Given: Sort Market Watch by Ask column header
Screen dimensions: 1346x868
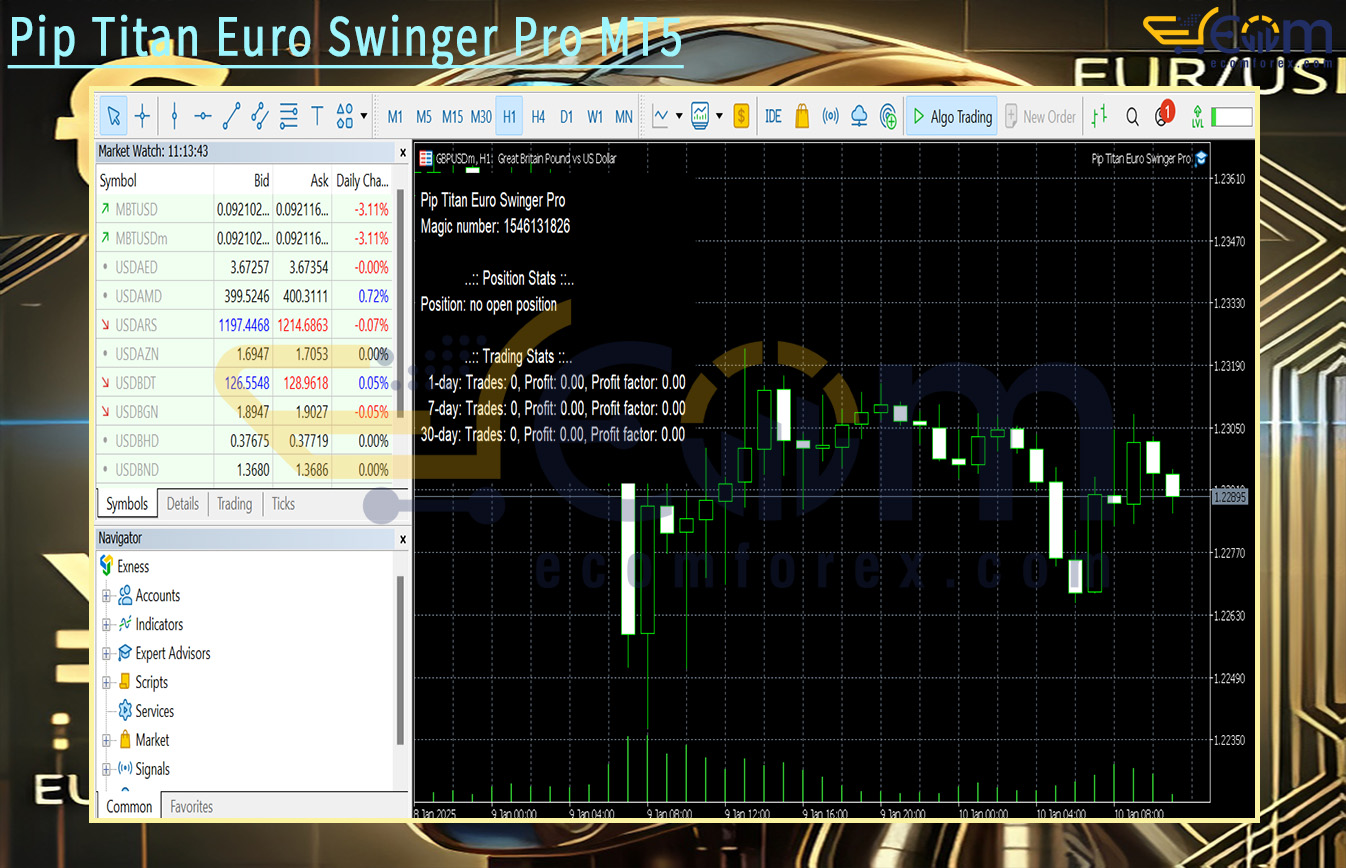Looking at the screenshot, I should point(303,181).
